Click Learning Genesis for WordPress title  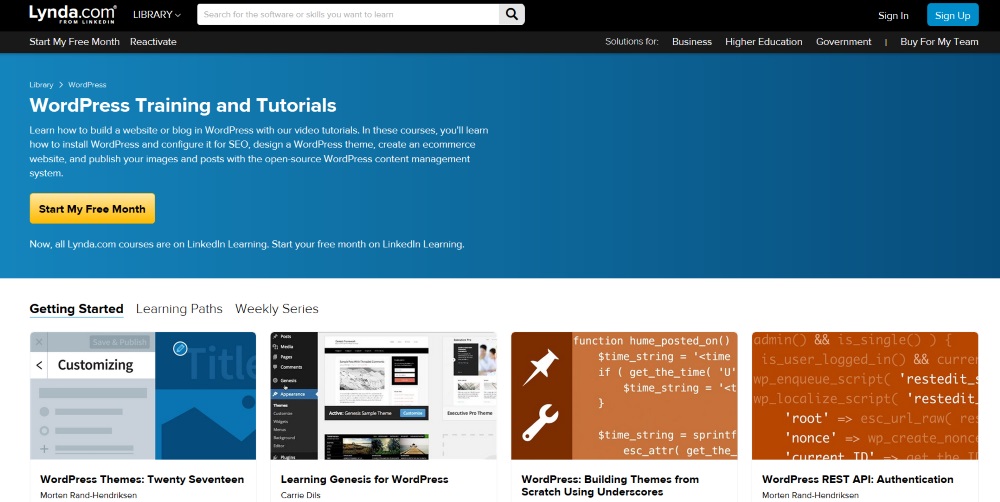click(x=364, y=479)
